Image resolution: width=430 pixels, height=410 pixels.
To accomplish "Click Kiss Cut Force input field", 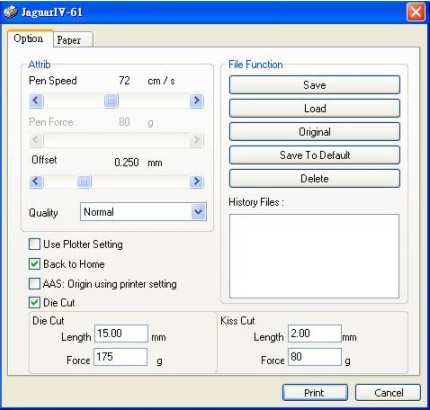I will point(315,357).
